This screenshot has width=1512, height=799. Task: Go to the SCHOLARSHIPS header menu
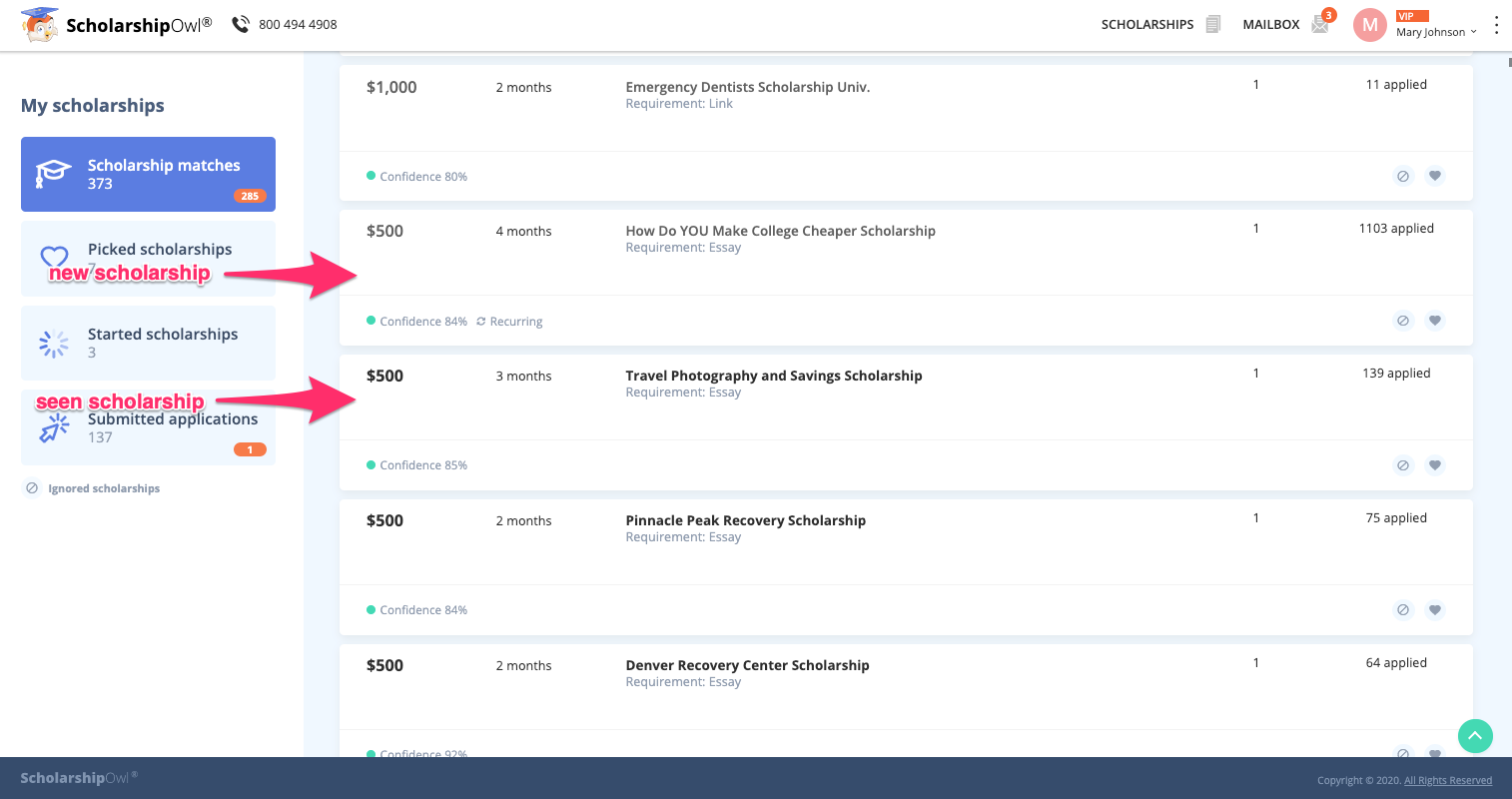1147,25
